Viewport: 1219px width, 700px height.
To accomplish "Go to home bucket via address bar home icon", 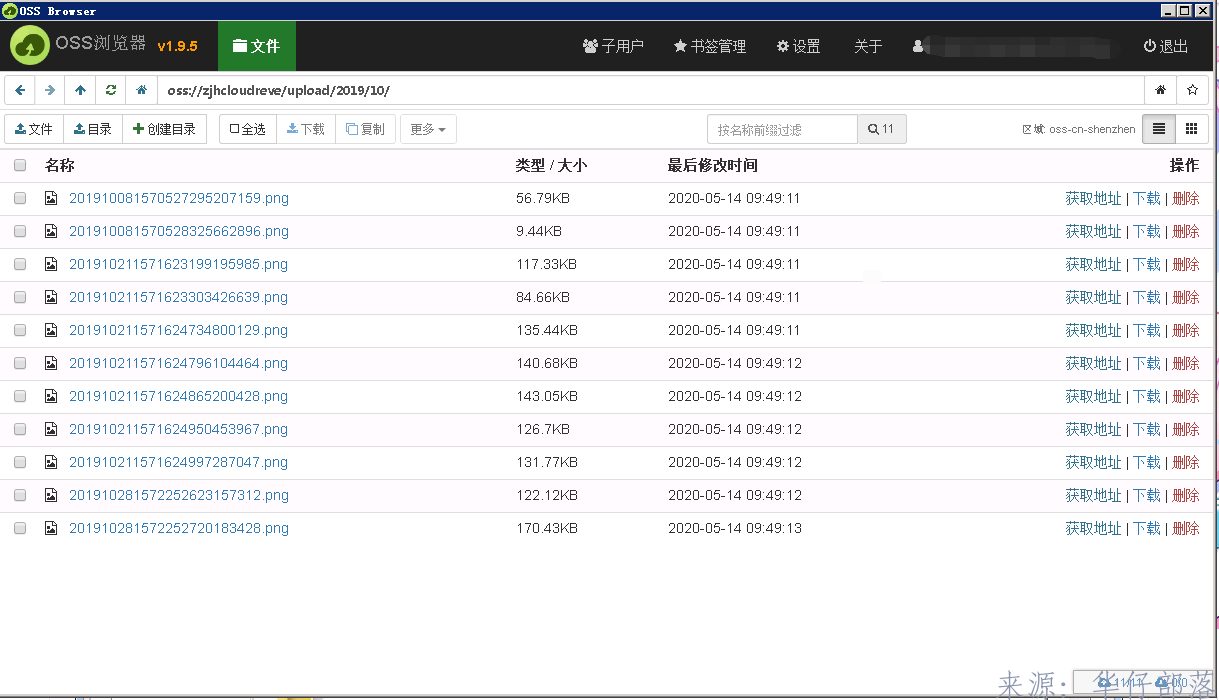I will coord(142,90).
